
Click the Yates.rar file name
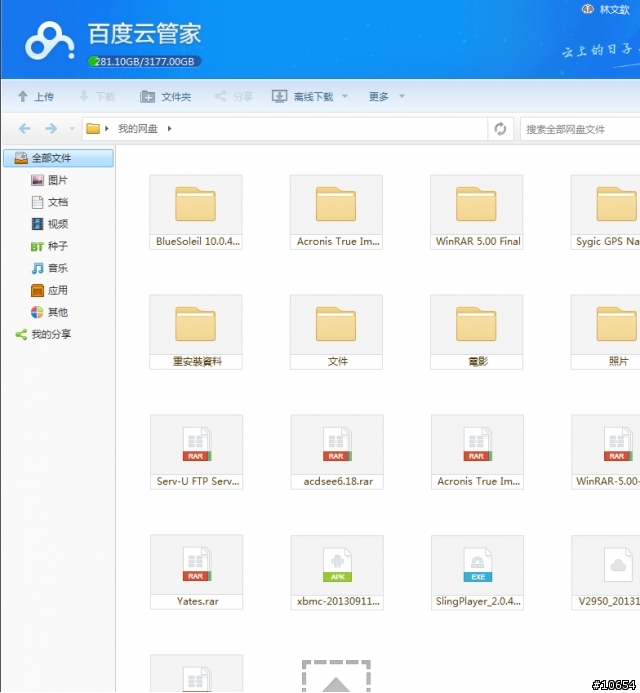pyautogui.click(x=198, y=602)
